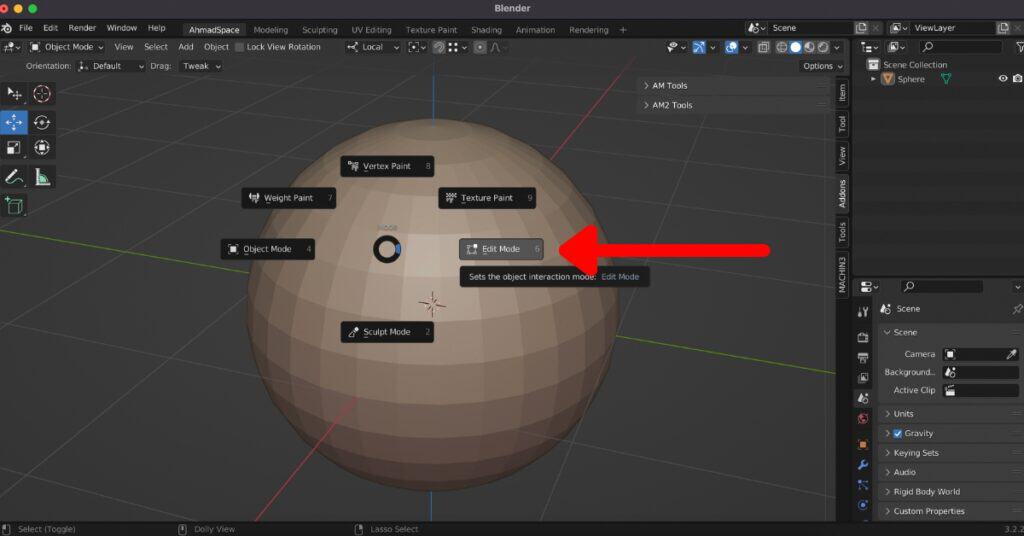Toggle Sphere render camera icon
This screenshot has height=536, width=1024.
1017,78
